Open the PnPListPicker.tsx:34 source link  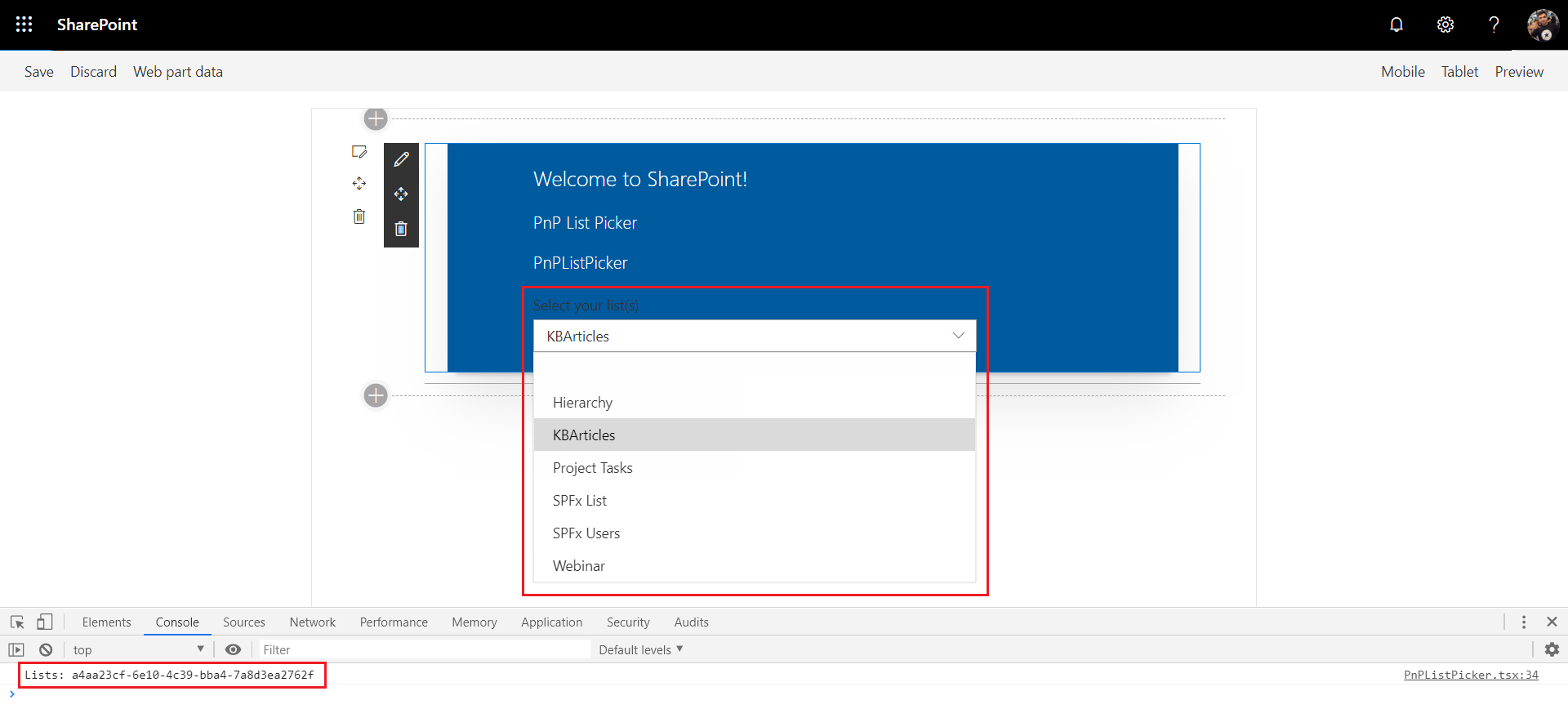pyautogui.click(x=1470, y=675)
